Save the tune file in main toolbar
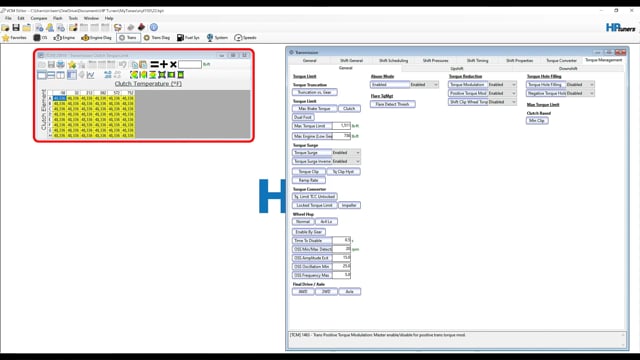640x360 pixels. (x=16, y=27)
